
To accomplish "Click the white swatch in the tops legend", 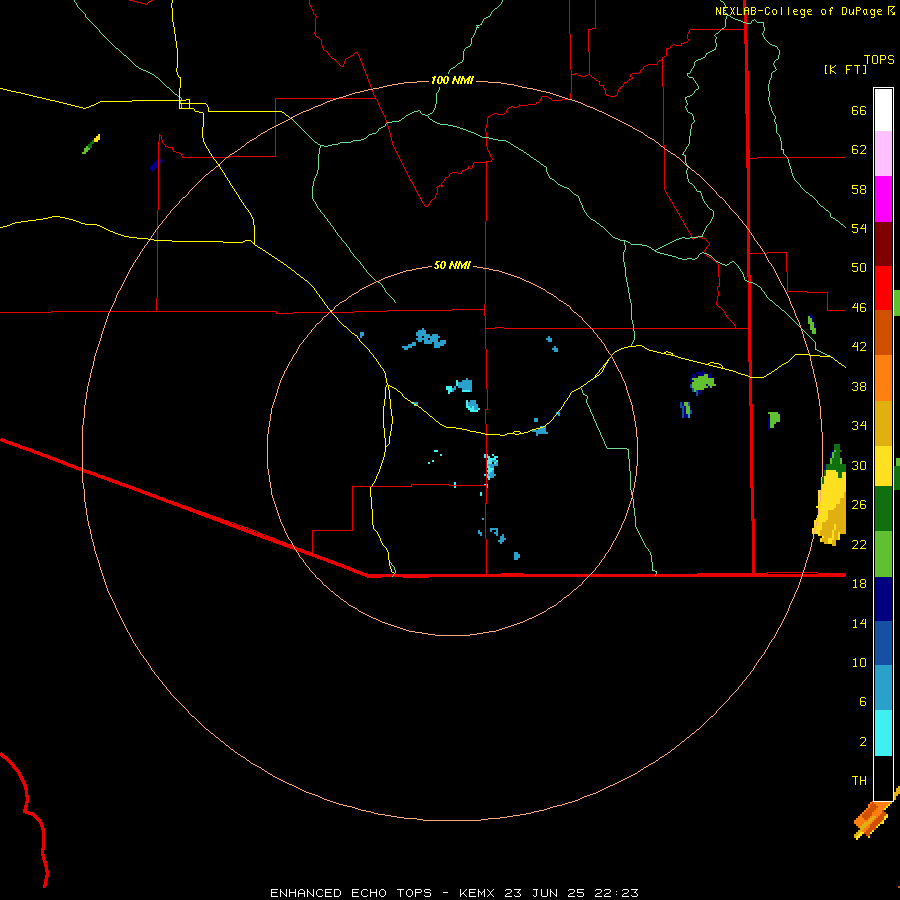I will (883, 110).
